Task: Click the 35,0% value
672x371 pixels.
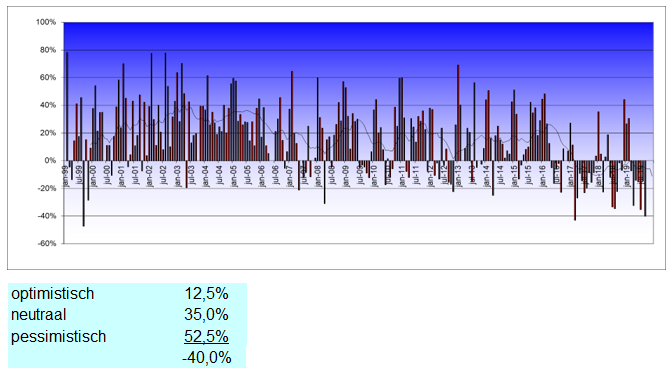Action: tap(206, 315)
